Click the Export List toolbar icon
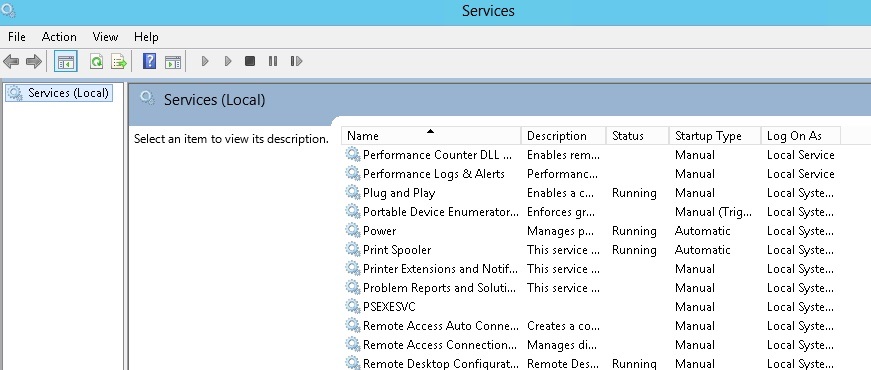 point(119,61)
